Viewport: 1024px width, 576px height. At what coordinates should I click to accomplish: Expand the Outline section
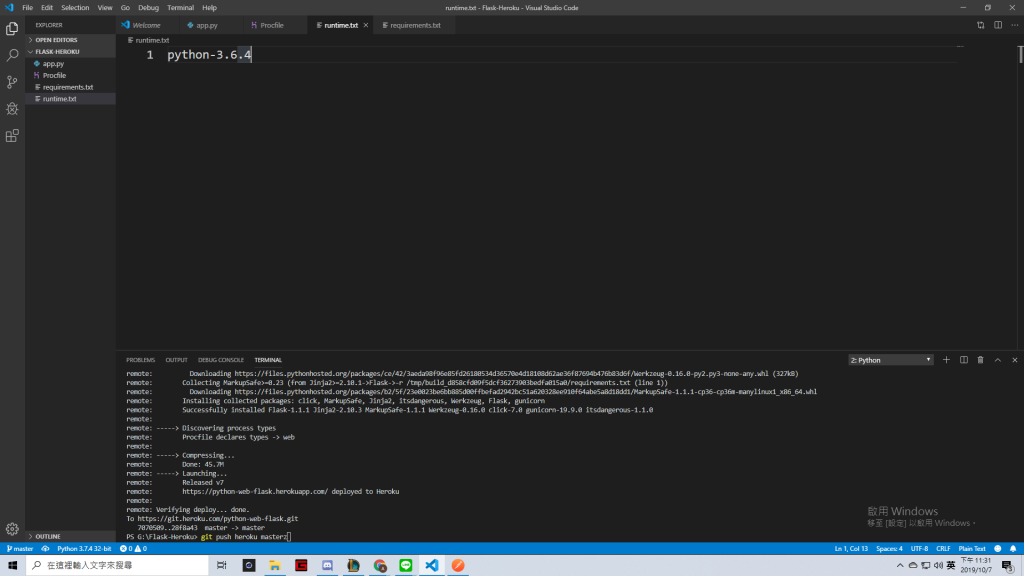[x=47, y=536]
